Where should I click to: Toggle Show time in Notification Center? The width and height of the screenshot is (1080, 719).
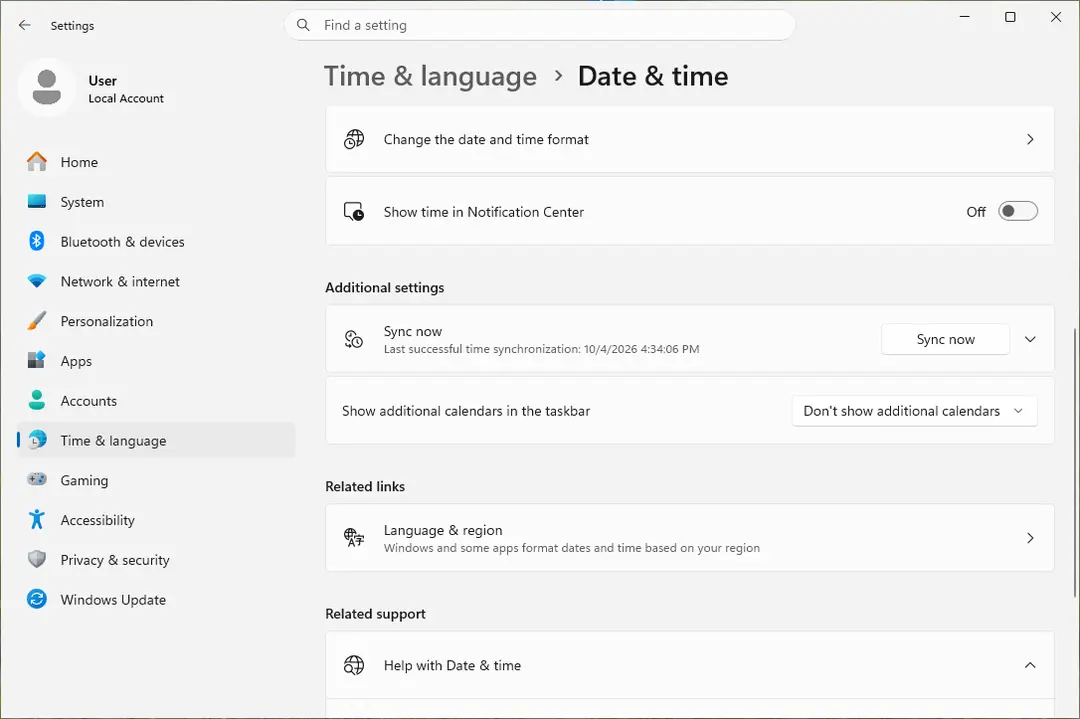1017,211
